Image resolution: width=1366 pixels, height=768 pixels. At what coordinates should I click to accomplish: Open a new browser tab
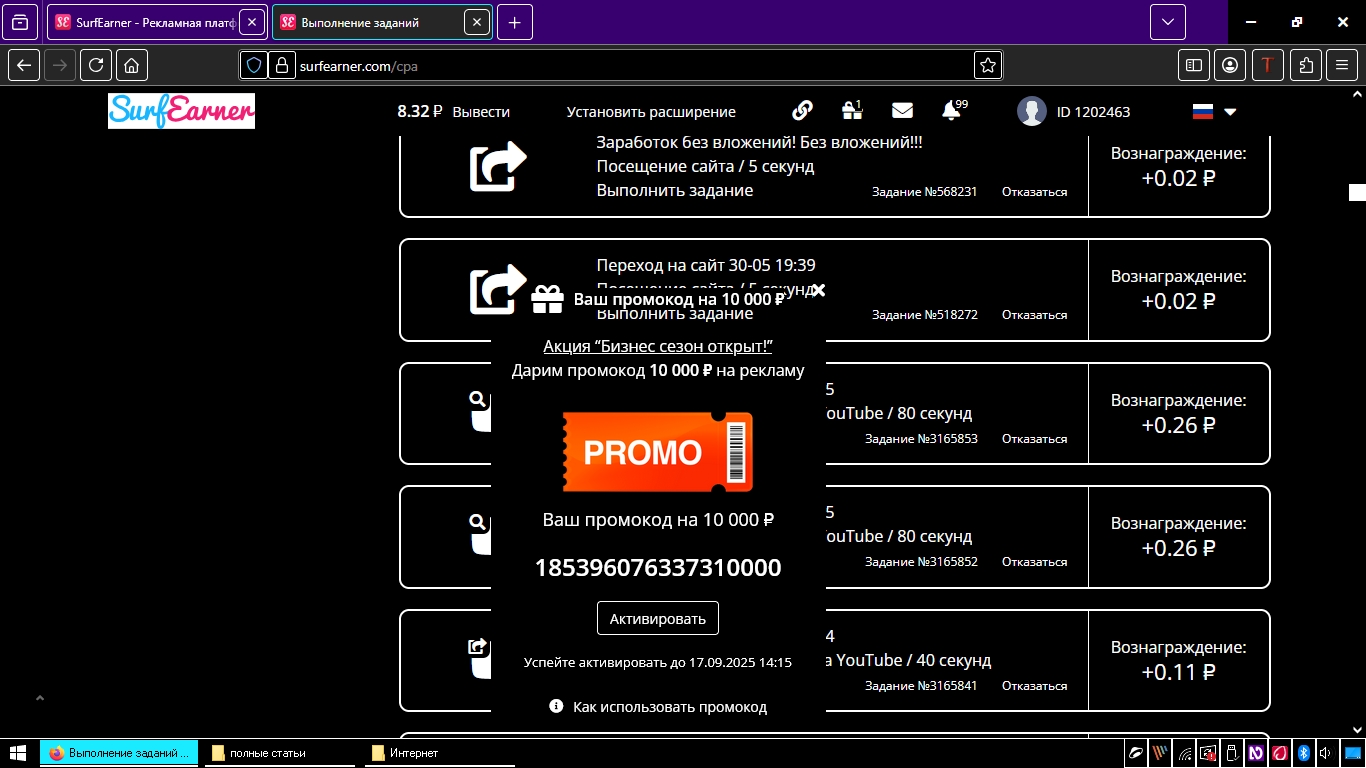pos(514,22)
